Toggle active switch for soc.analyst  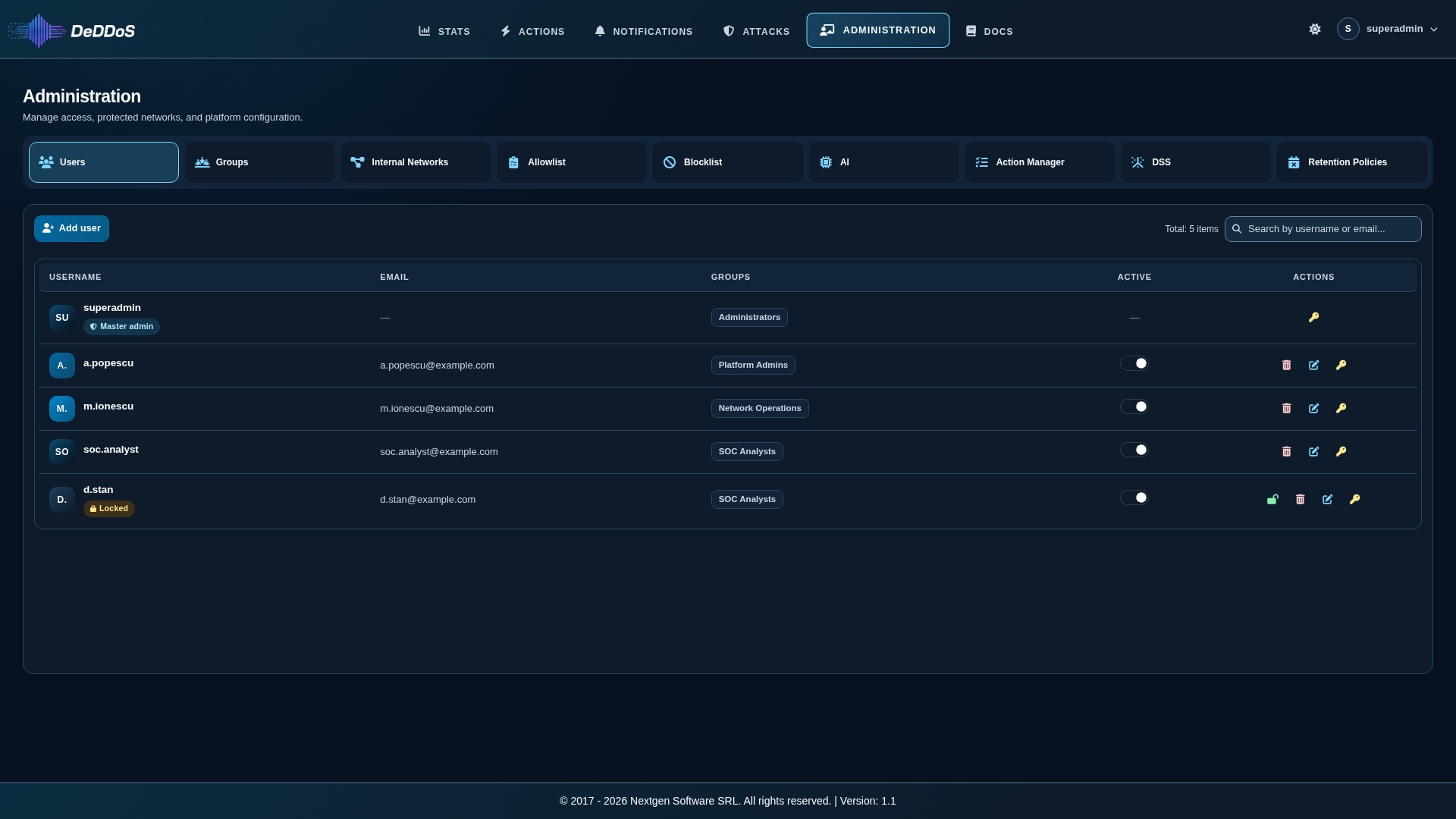point(1134,450)
